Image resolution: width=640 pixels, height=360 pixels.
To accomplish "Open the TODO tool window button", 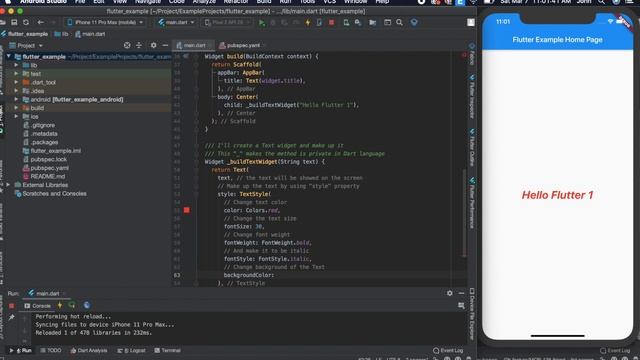I will click(51, 350).
